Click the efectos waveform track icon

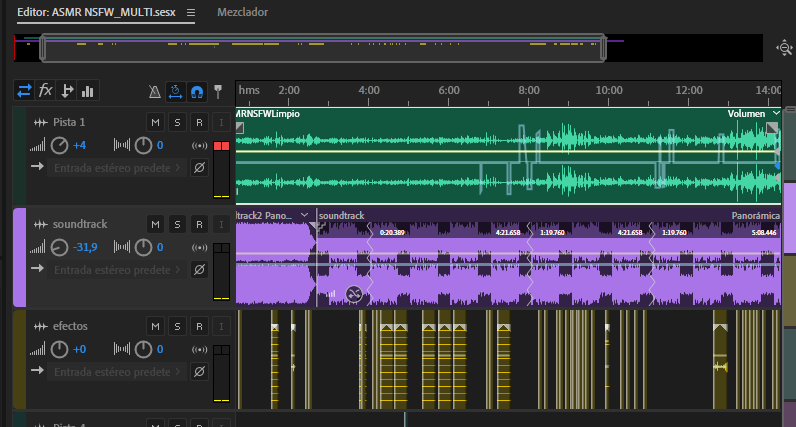(41, 326)
